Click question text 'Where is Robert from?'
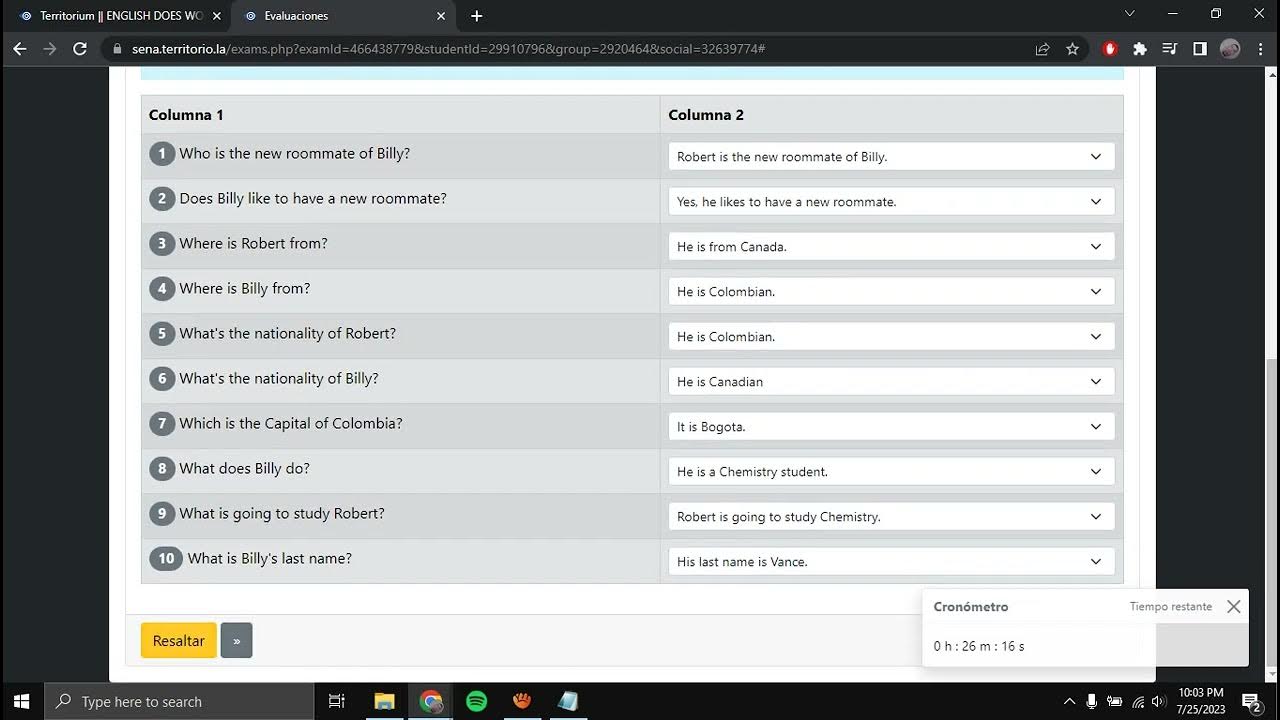This screenshot has height=720, width=1280. (254, 243)
